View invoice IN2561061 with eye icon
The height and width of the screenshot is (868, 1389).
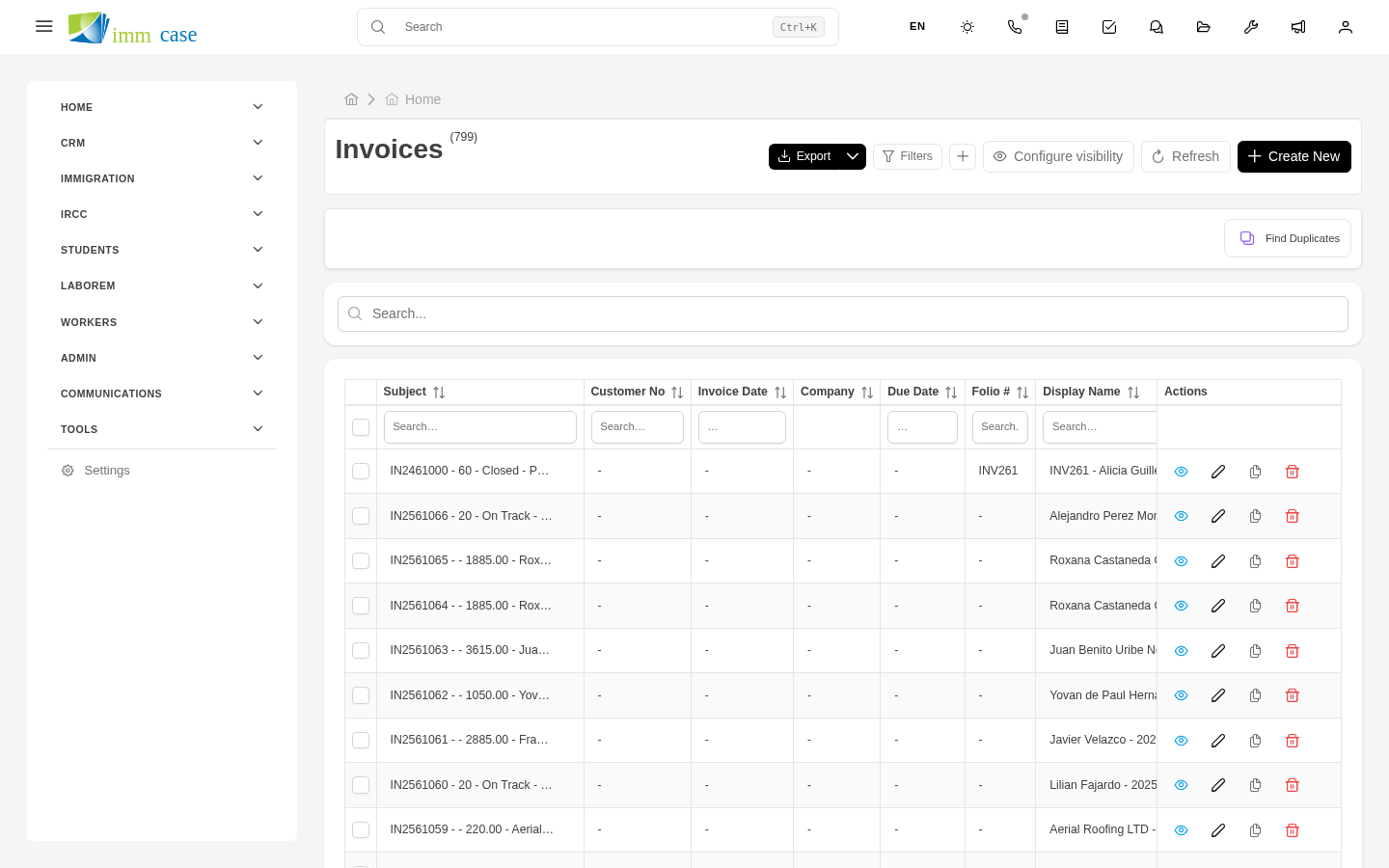1181,741
